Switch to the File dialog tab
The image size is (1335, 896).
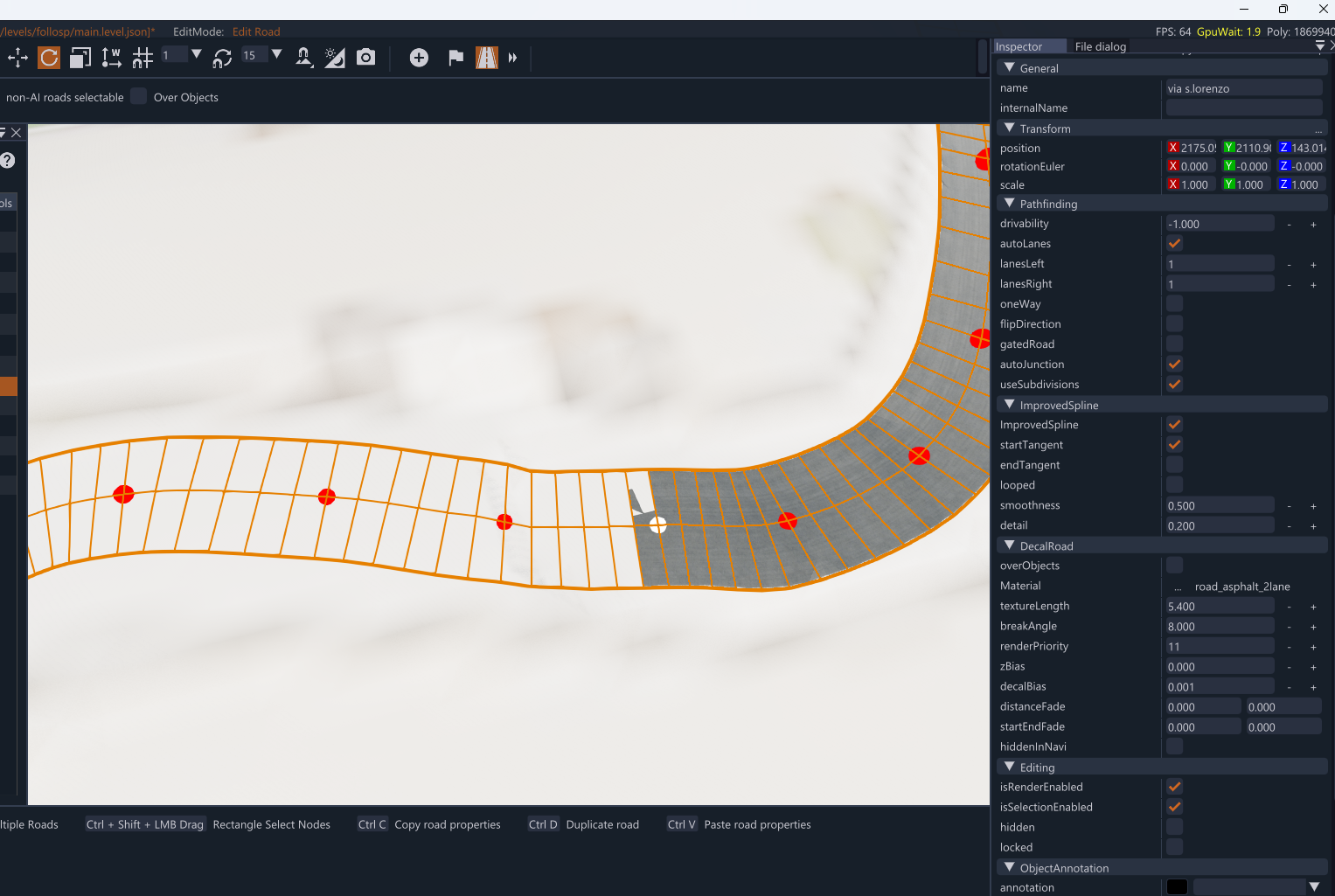point(1100,46)
